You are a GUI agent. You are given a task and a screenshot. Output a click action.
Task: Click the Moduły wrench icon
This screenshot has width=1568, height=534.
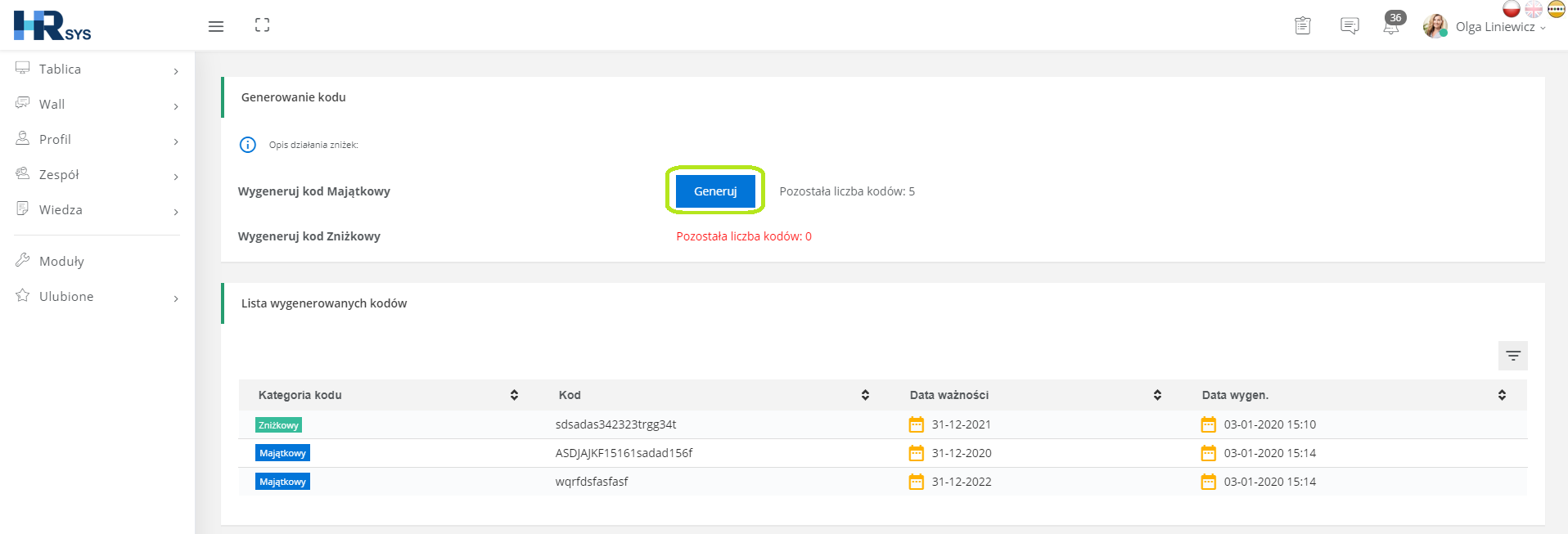(x=23, y=260)
